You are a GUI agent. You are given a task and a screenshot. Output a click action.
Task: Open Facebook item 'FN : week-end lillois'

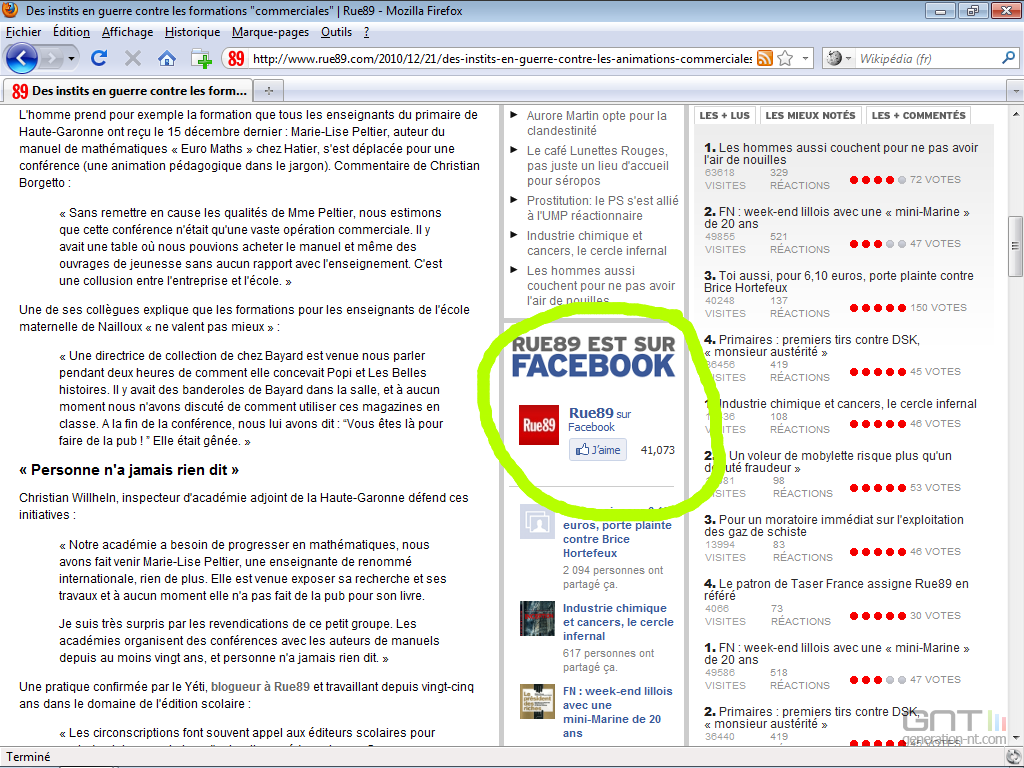click(617, 712)
